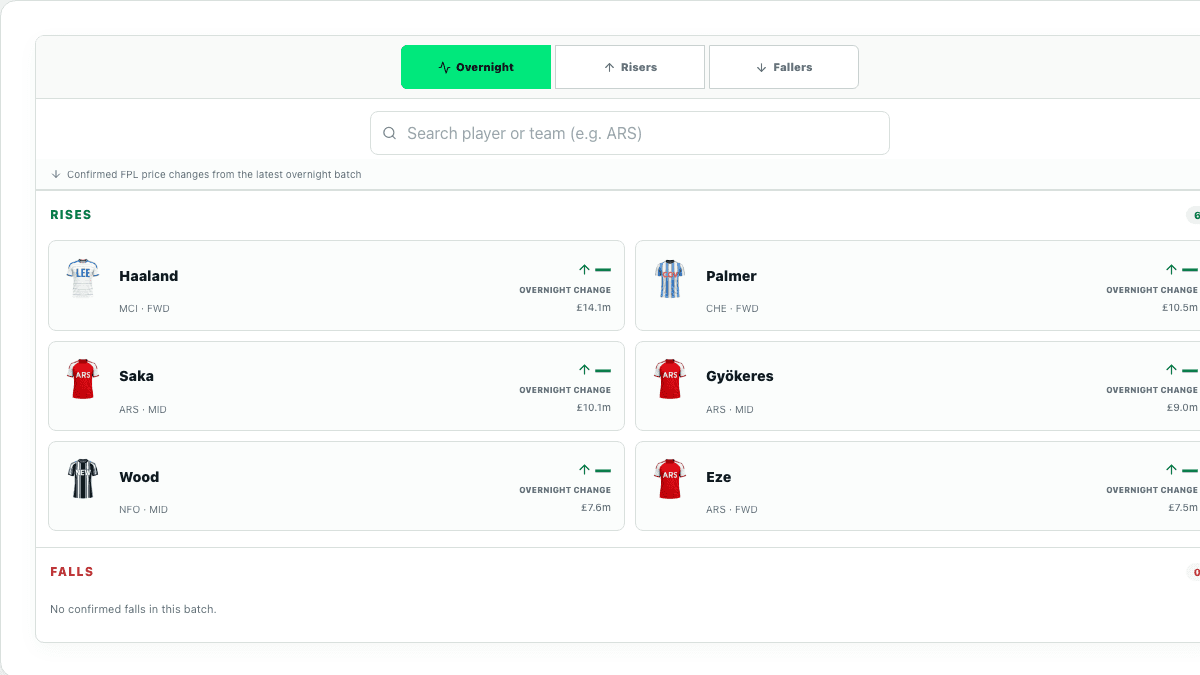
Task: Click the magnifier icon in the search box
Action: (390, 133)
